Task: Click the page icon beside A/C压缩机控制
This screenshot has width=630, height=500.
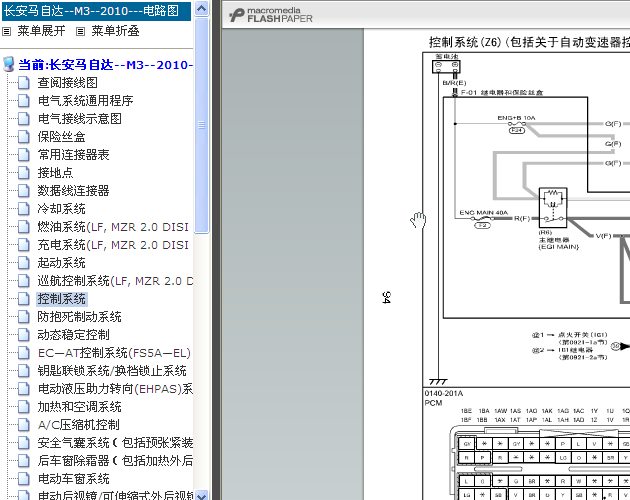Action: pyautogui.click(x=24, y=425)
